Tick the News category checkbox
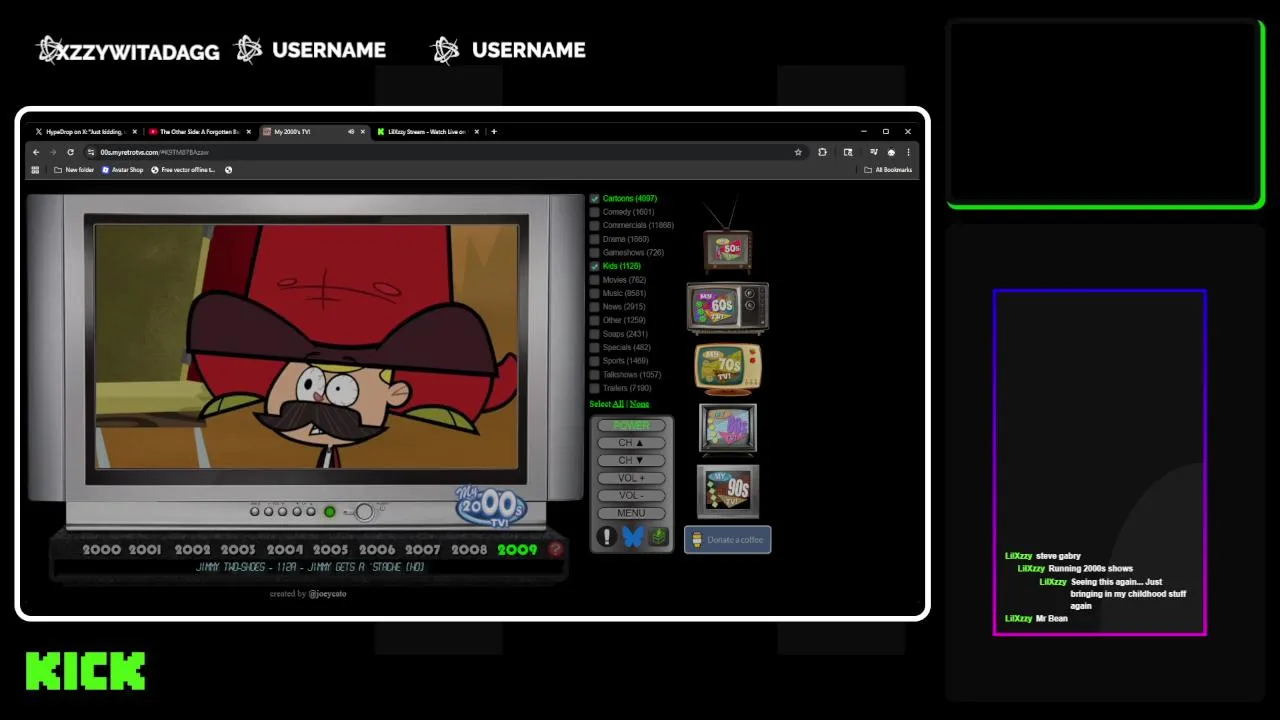This screenshot has width=1280, height=720. (x=594, y=307)
